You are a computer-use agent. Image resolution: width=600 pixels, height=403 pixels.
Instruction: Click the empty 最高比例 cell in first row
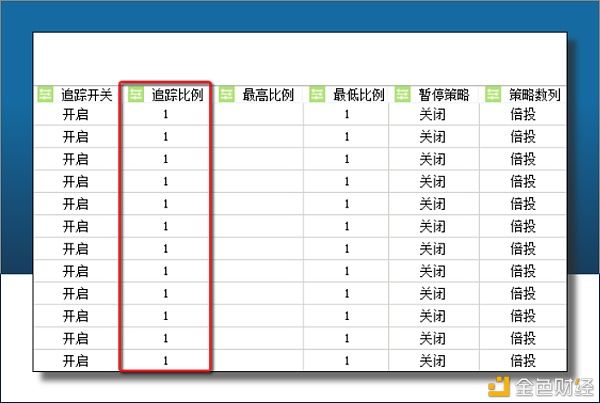[x=259, y=115]
